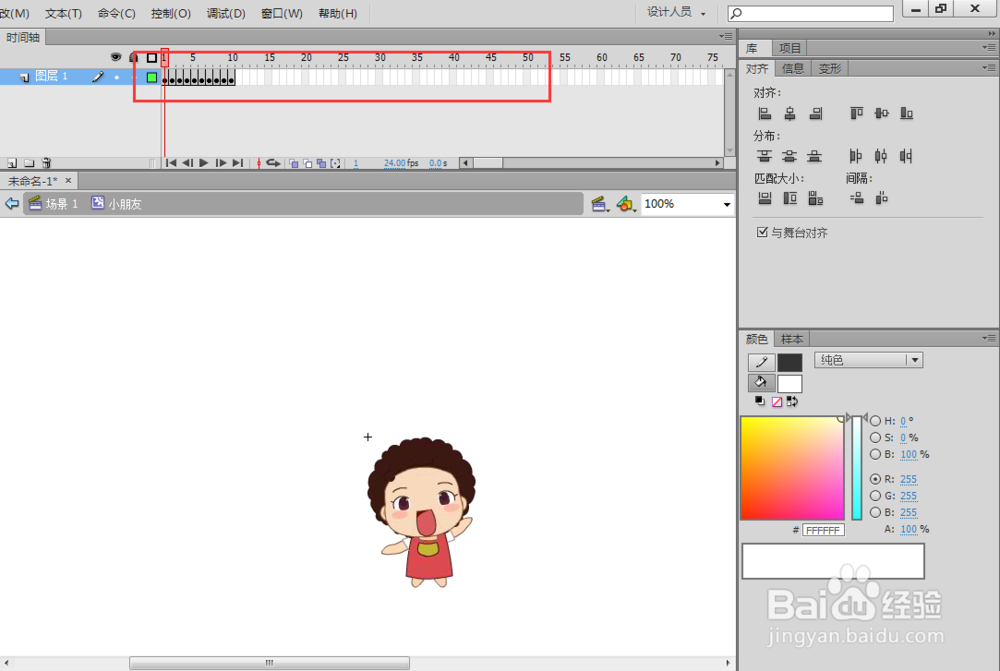This screenshot has width=1000, height=671.
Task: Click the stroke color swatch
Action: pos(790,363)
